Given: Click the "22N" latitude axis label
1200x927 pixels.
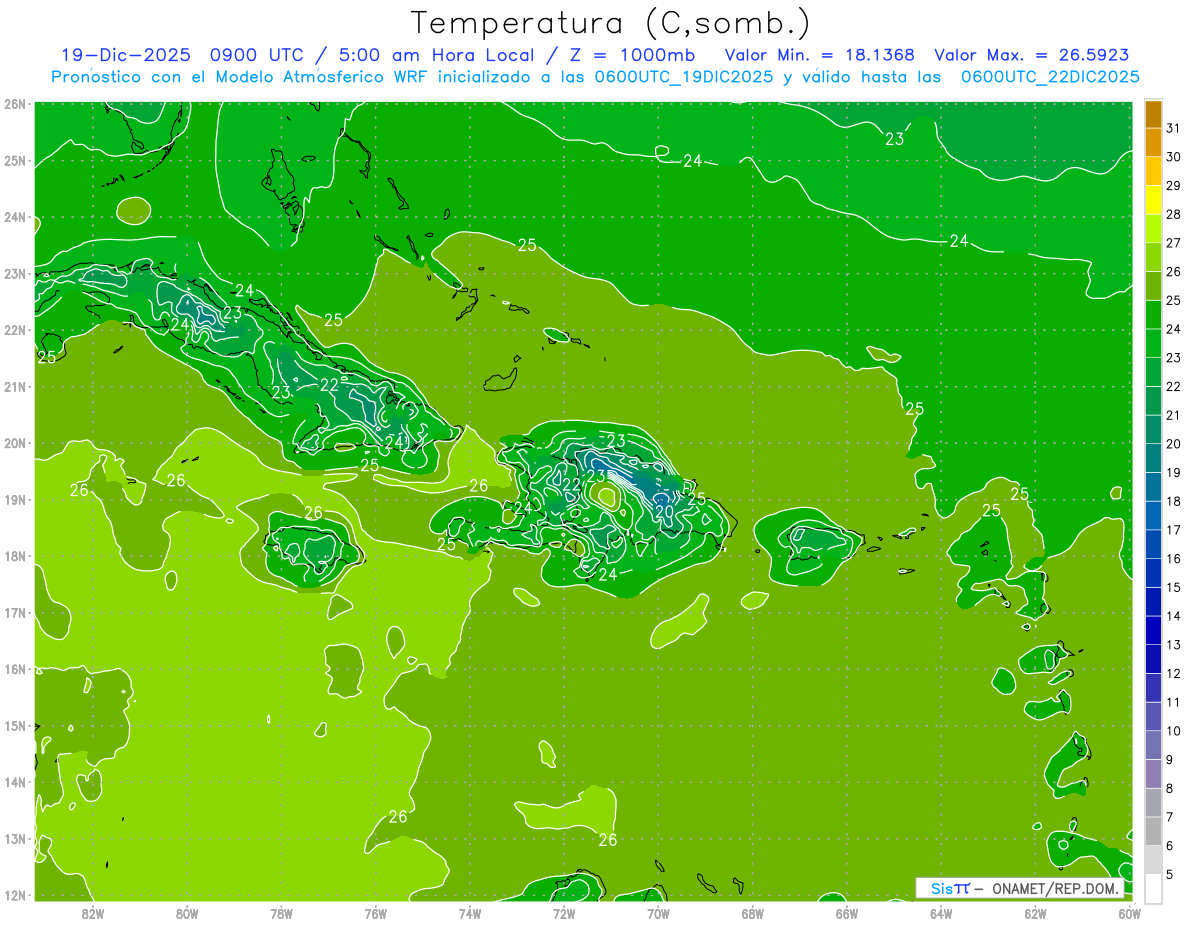Looking at the screenshot, I should 15,330.
